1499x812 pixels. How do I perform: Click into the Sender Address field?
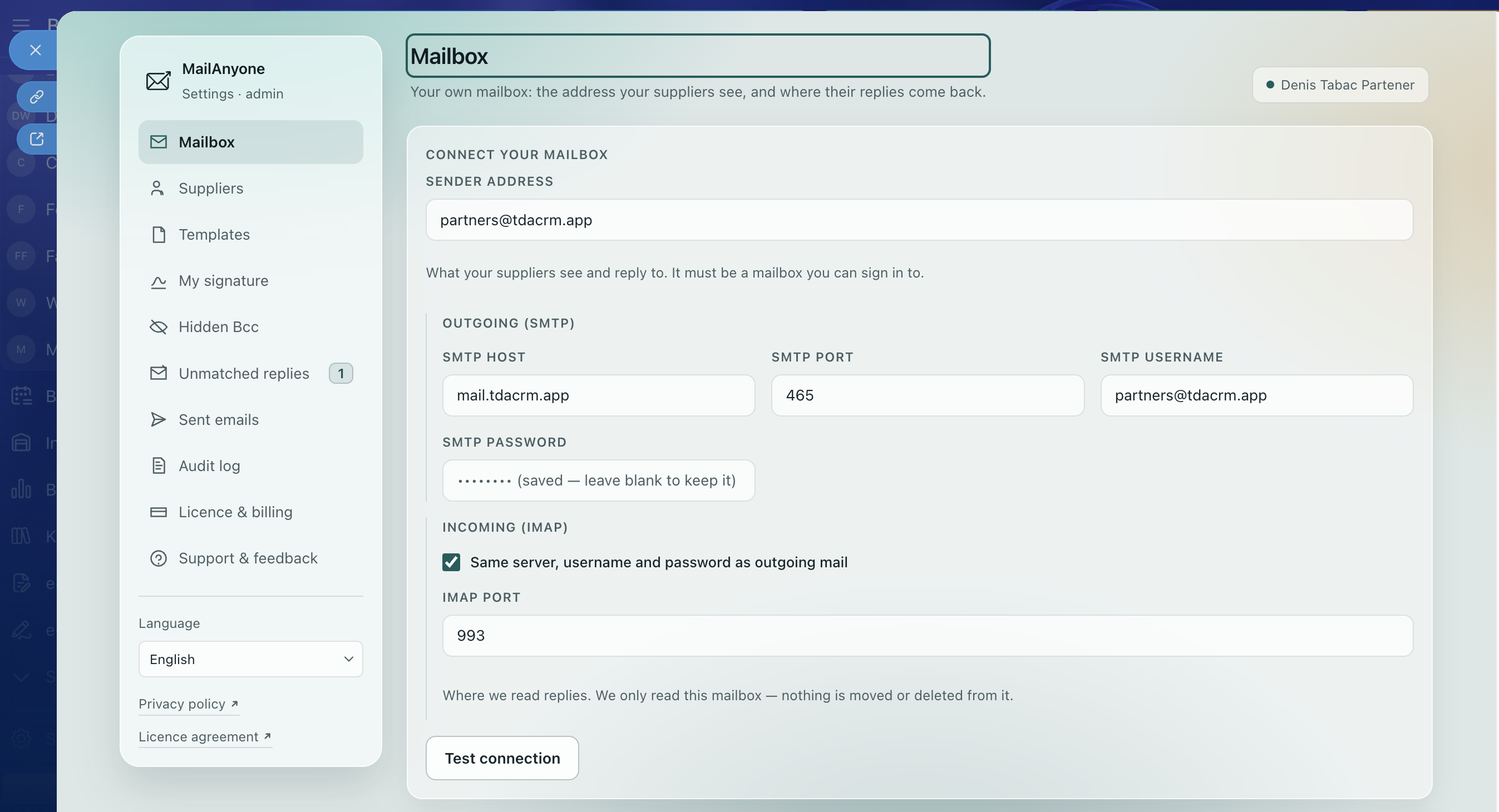(919, 220)
